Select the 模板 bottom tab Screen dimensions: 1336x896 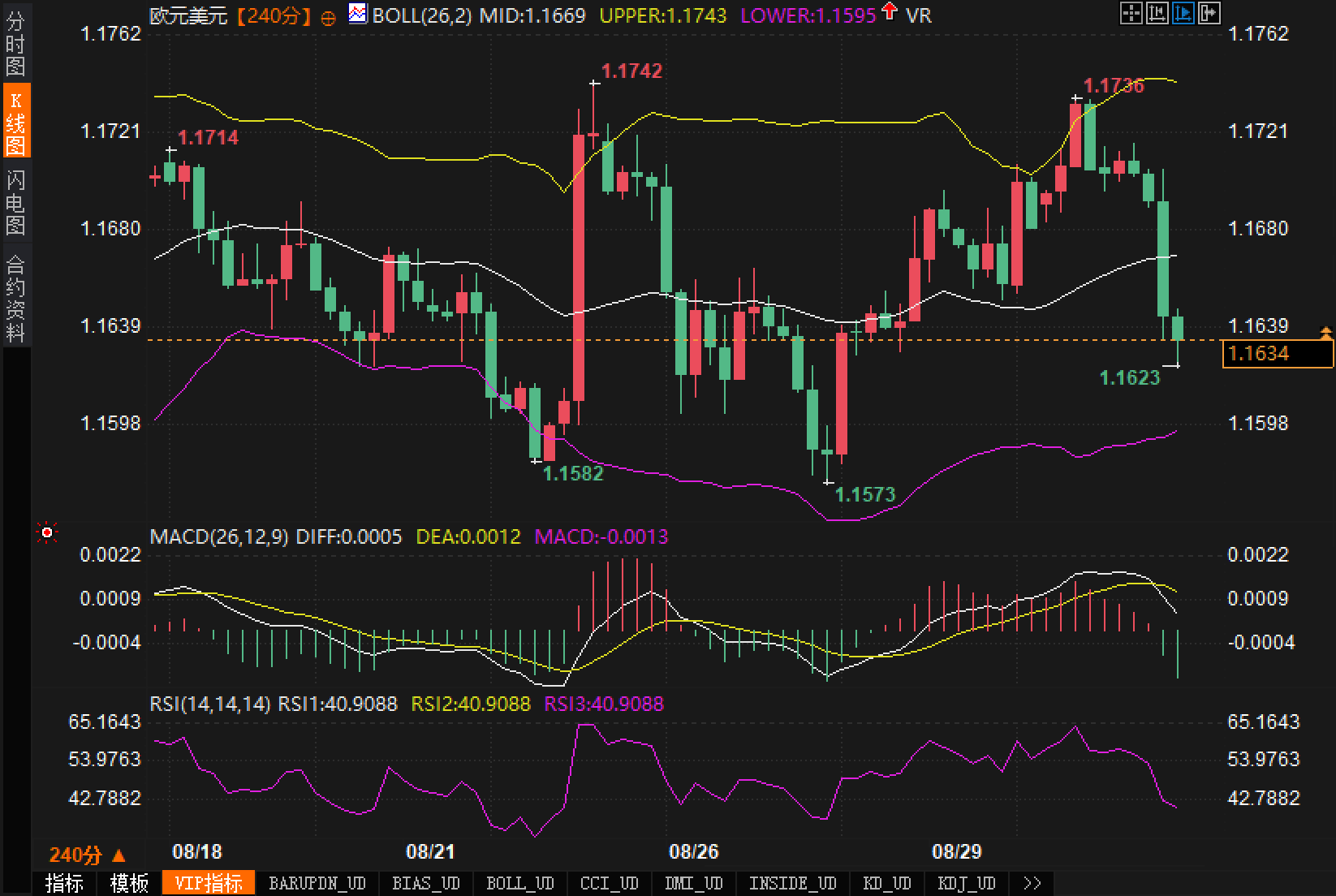coord(129,883)
